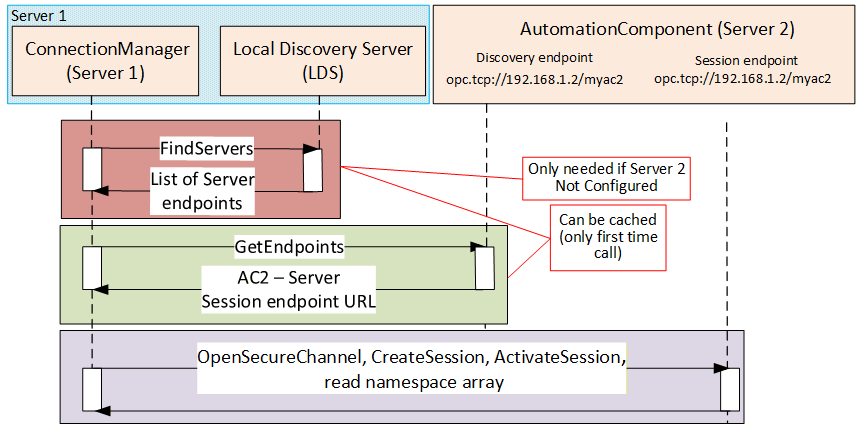
Task: Select the Session endpoint label
Action: coord(746,60)
